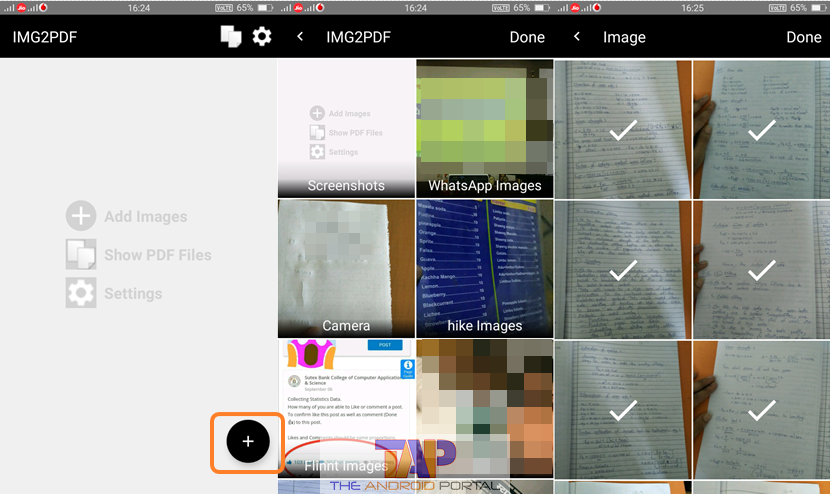
Task: Tap the IMG2PDF title on the home screen
Action: (x=45, y=37)
